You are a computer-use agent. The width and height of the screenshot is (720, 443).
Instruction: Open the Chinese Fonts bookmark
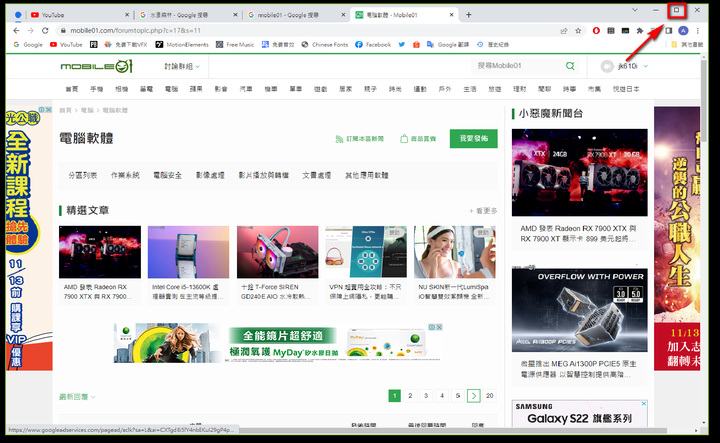(325, 45)
